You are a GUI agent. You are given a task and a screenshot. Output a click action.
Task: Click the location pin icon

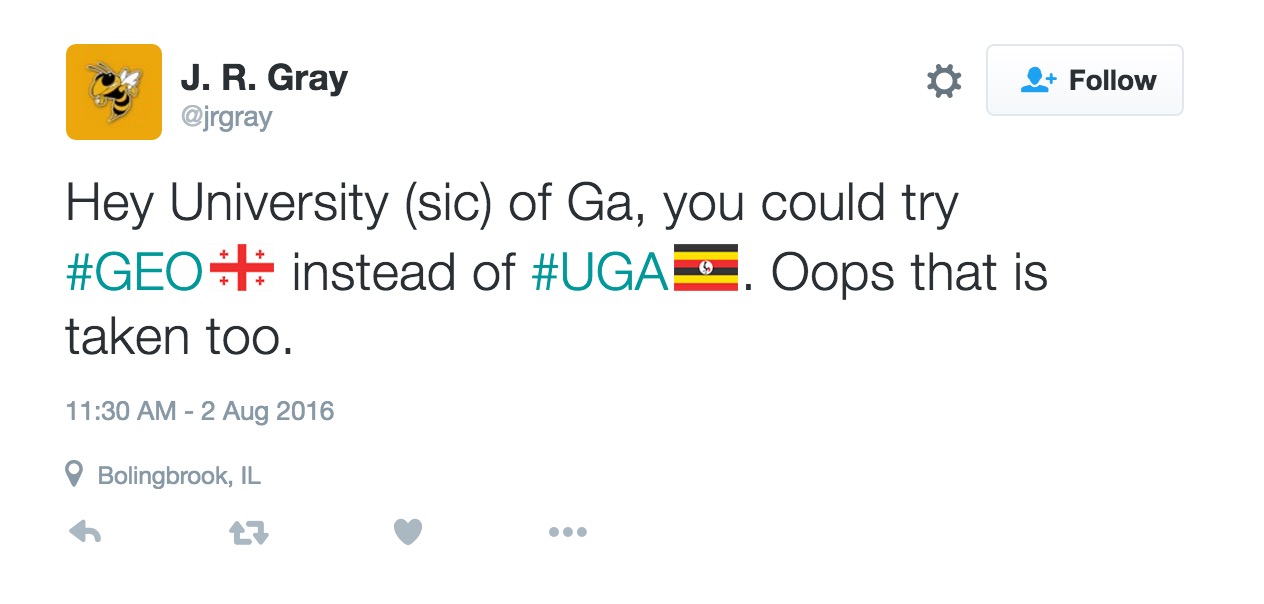click(73, 474)
